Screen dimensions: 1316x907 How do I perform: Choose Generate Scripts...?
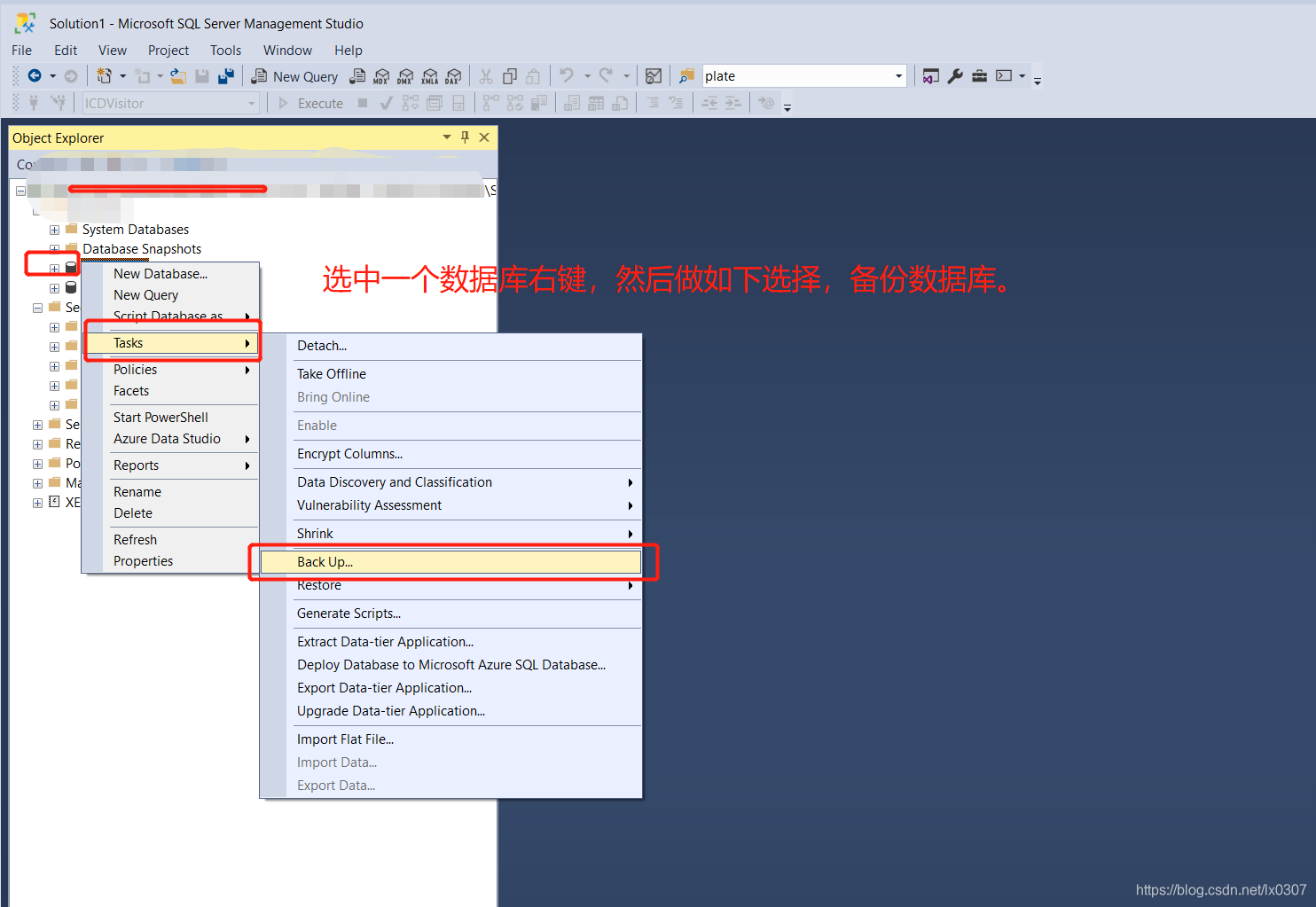click(x=450, y=614)
